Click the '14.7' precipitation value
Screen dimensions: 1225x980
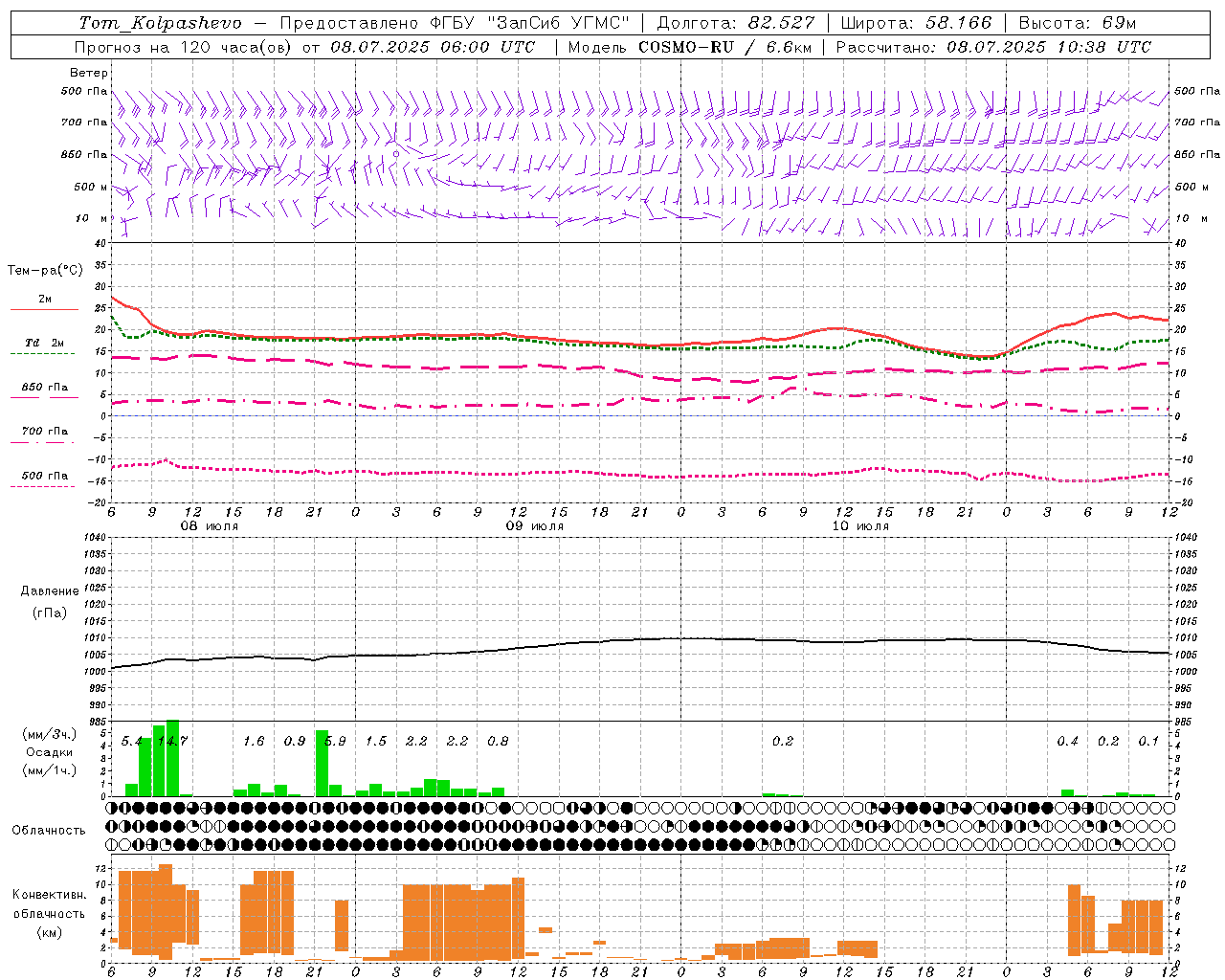point(172,741)
